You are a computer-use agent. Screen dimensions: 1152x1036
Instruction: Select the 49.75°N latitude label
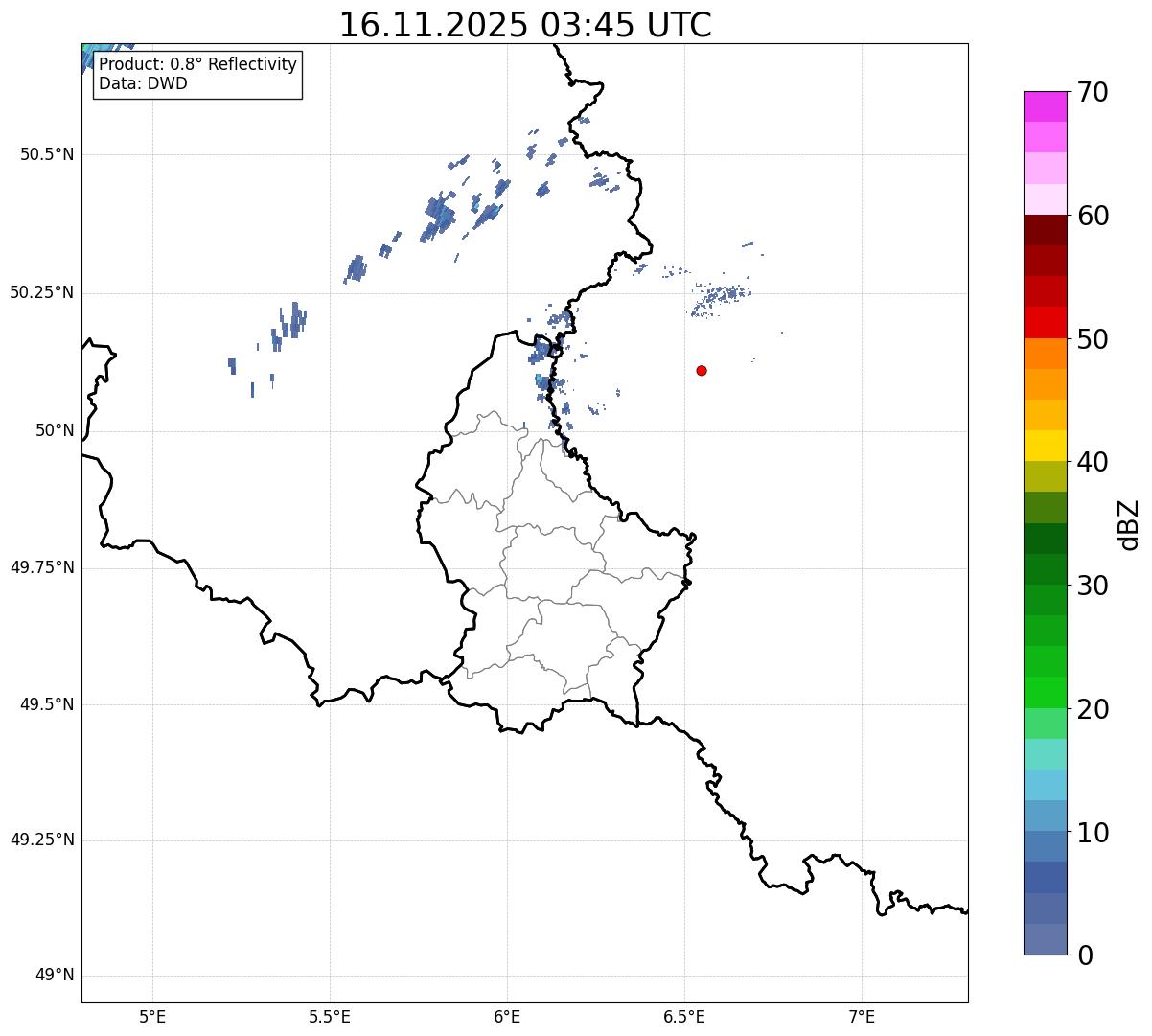42,567
